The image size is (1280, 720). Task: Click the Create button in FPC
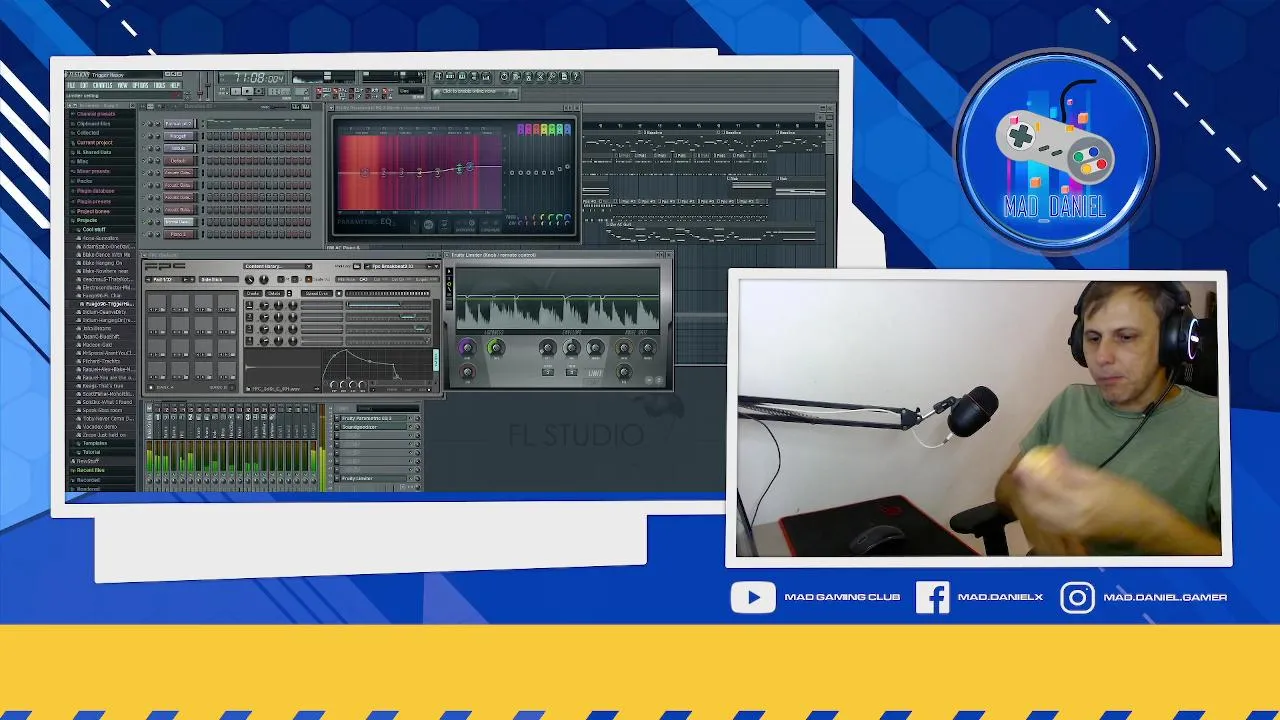click(x=253, y=293)
